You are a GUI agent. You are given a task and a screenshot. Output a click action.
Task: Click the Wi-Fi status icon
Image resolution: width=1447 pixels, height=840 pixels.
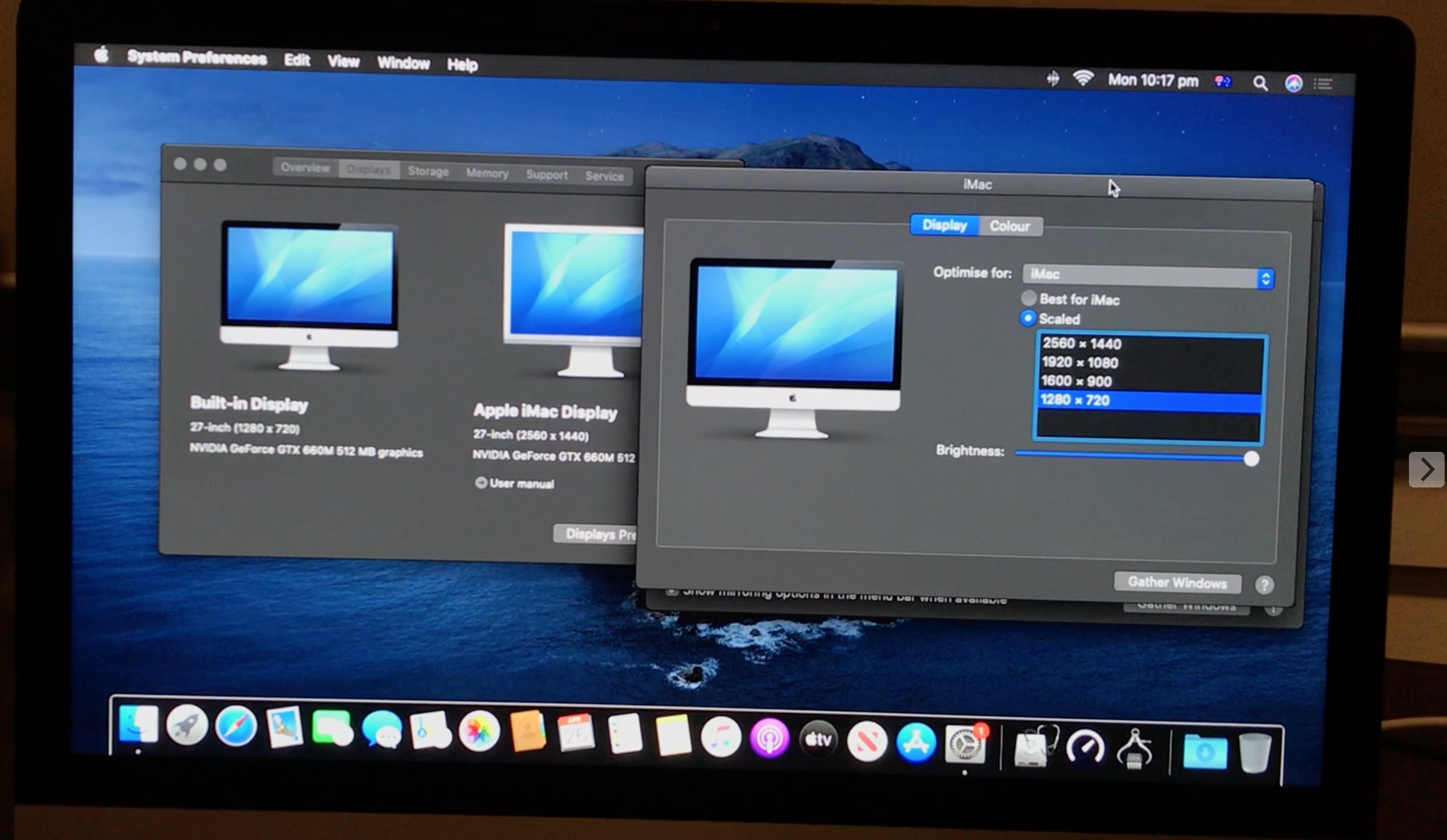pos(1084,78)
